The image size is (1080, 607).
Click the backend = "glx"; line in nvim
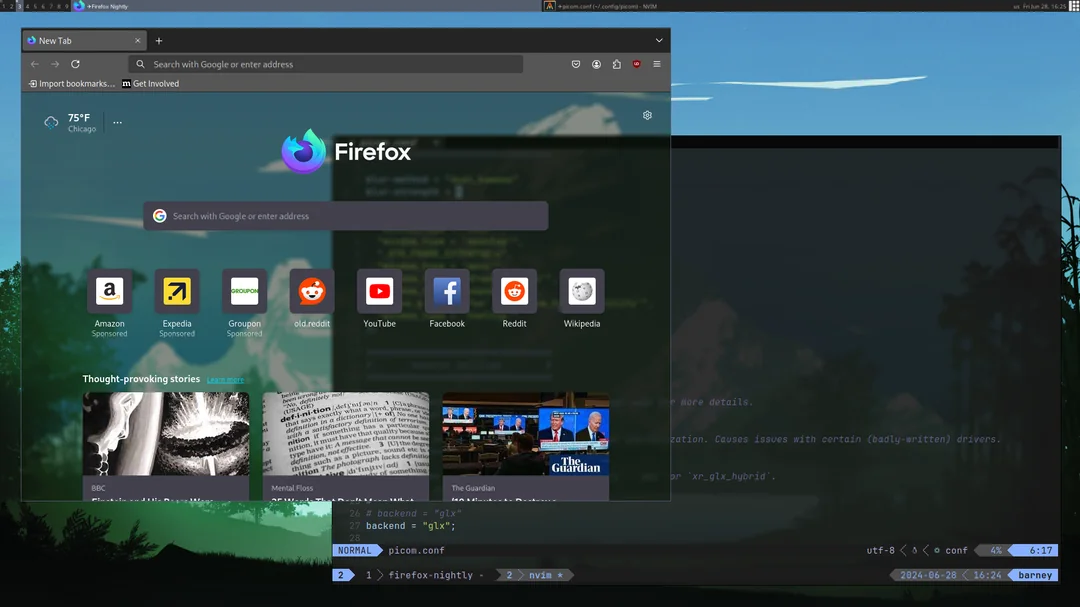point(411,526)
